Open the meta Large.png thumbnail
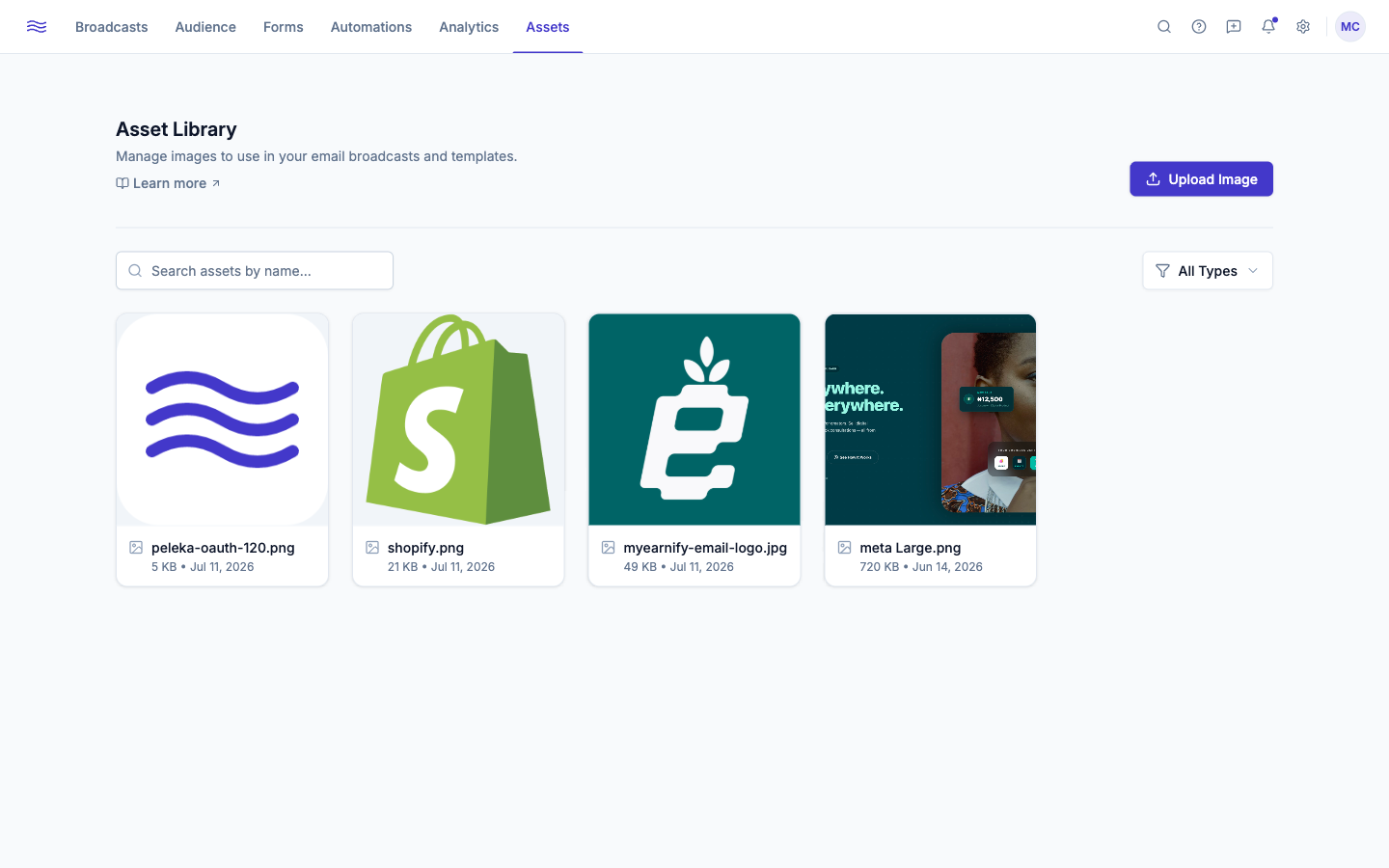The width and height of the screenshot is (1389, 868). click(931, 420)
